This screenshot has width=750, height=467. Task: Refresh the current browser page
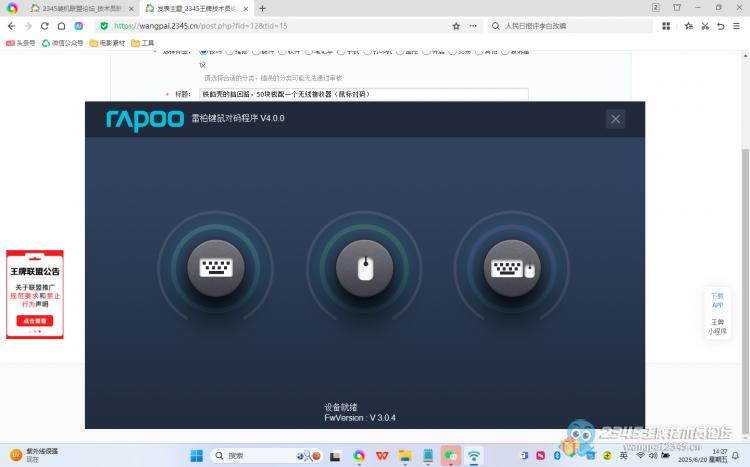click(45, 26)
